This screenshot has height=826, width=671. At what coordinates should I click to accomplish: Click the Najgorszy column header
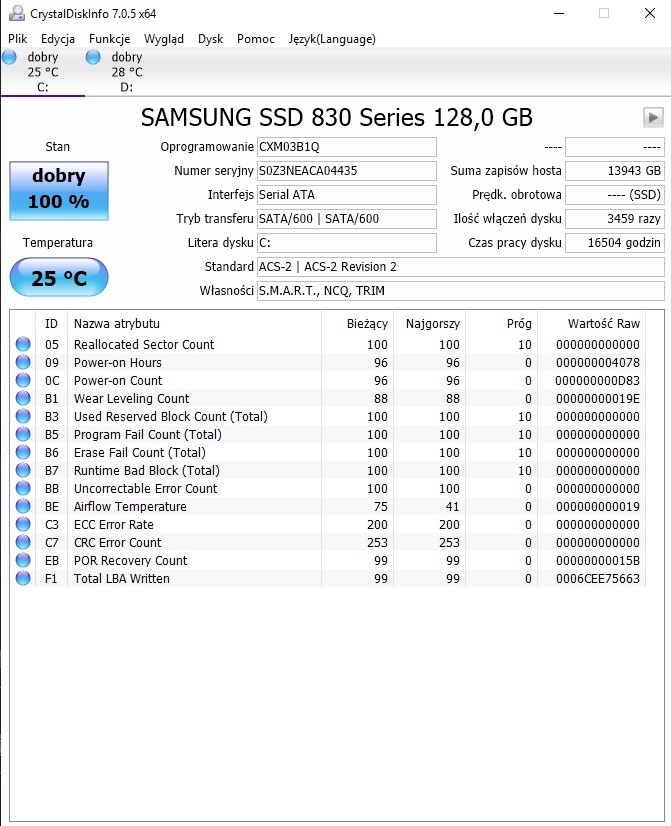(429, 323)
